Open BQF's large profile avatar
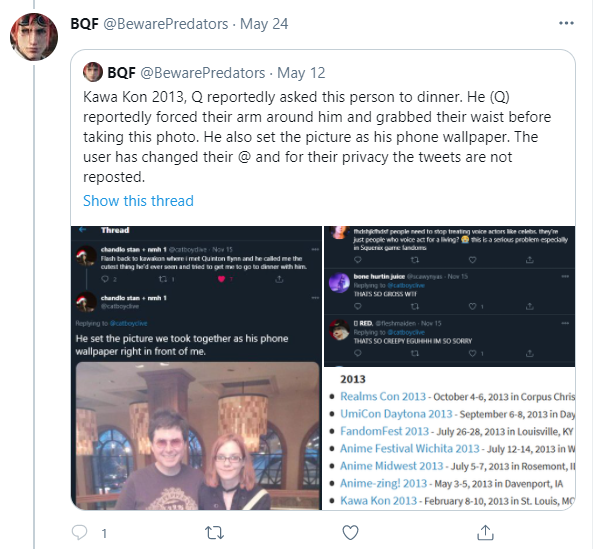 click(34, 37)
